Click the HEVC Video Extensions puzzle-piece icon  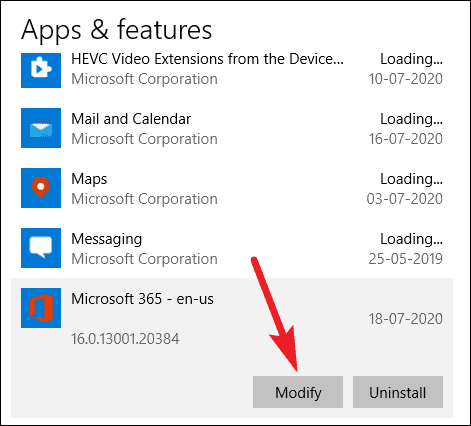(41, 70)
